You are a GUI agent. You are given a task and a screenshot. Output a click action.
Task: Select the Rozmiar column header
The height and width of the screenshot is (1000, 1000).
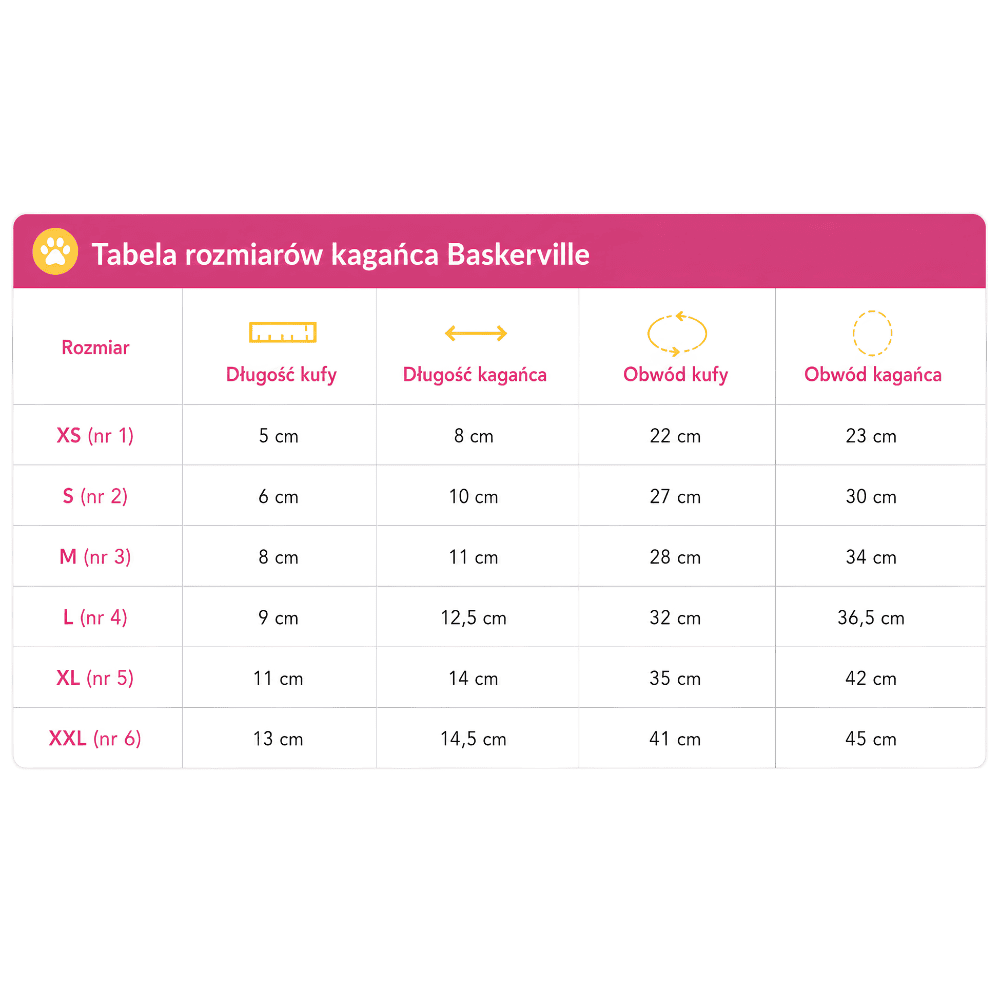tap(96, 348)
